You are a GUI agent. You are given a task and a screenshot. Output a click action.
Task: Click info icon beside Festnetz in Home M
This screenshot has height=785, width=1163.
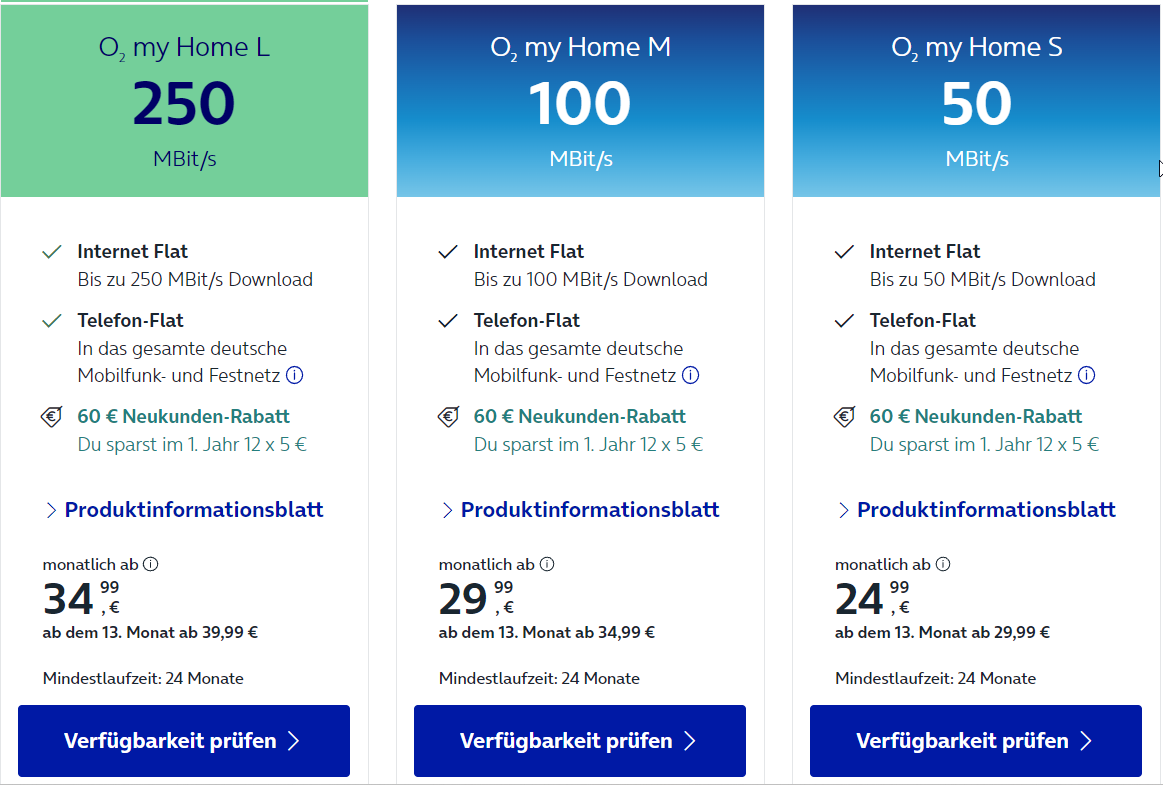[691, 375]
